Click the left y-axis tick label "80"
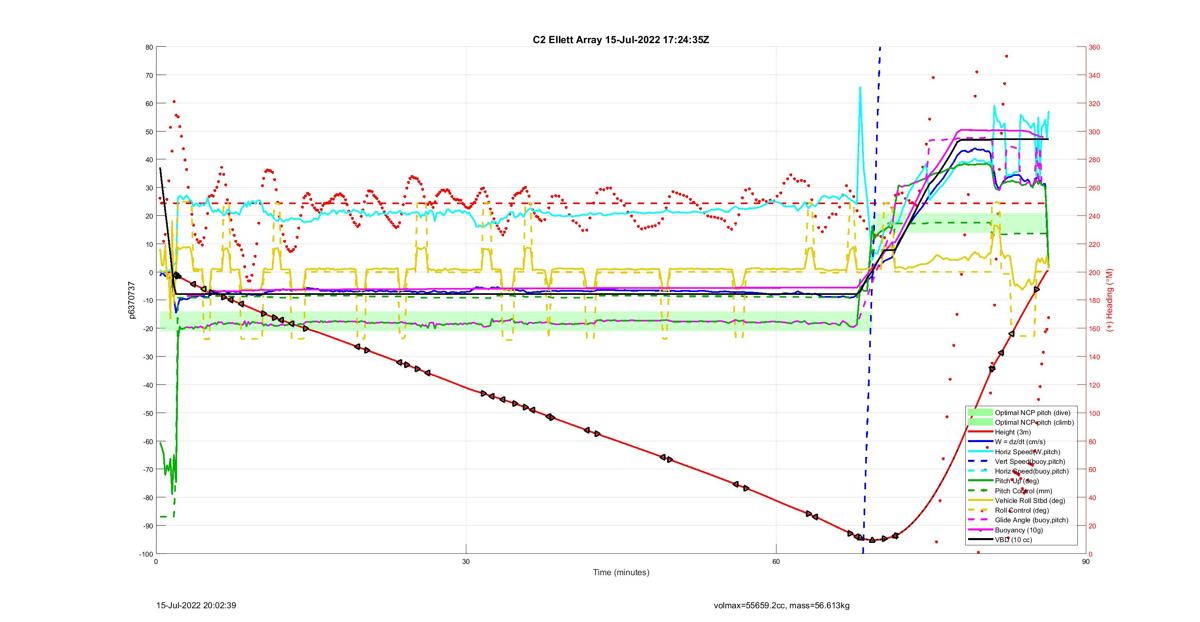This screenshot has height=622, width=1200. [x=148, y=47]
